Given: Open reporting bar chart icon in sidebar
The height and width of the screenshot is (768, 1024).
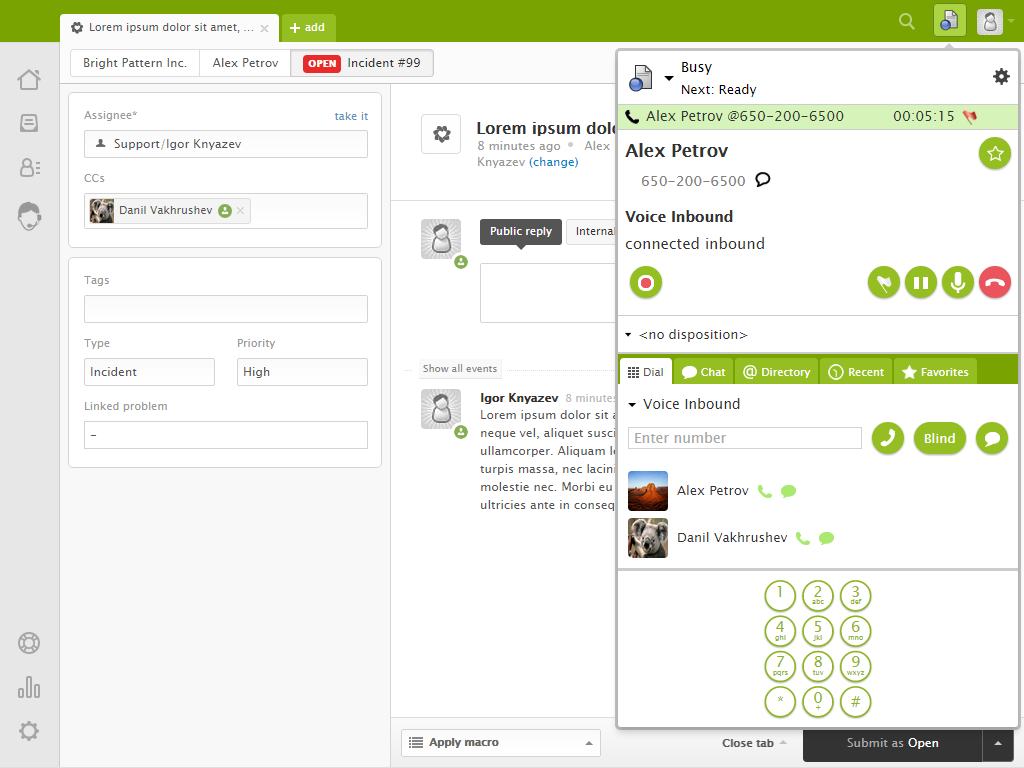Looking at the screenshot, I should (x=29, y=687).
